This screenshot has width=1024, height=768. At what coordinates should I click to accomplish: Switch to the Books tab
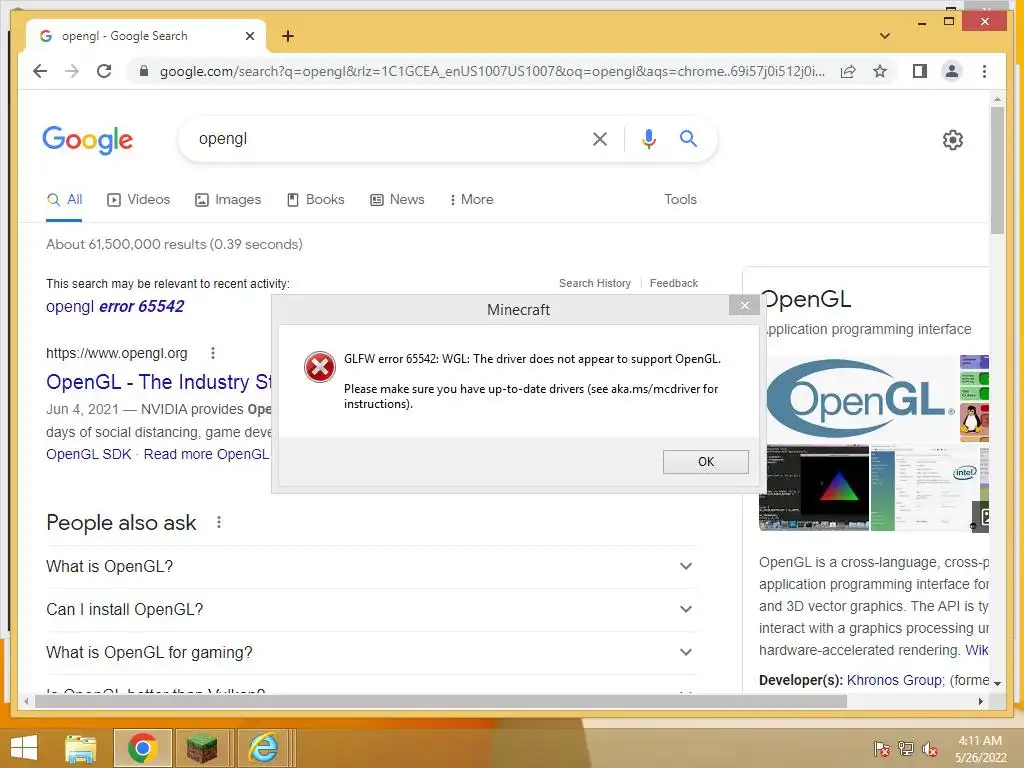(315, 200)
